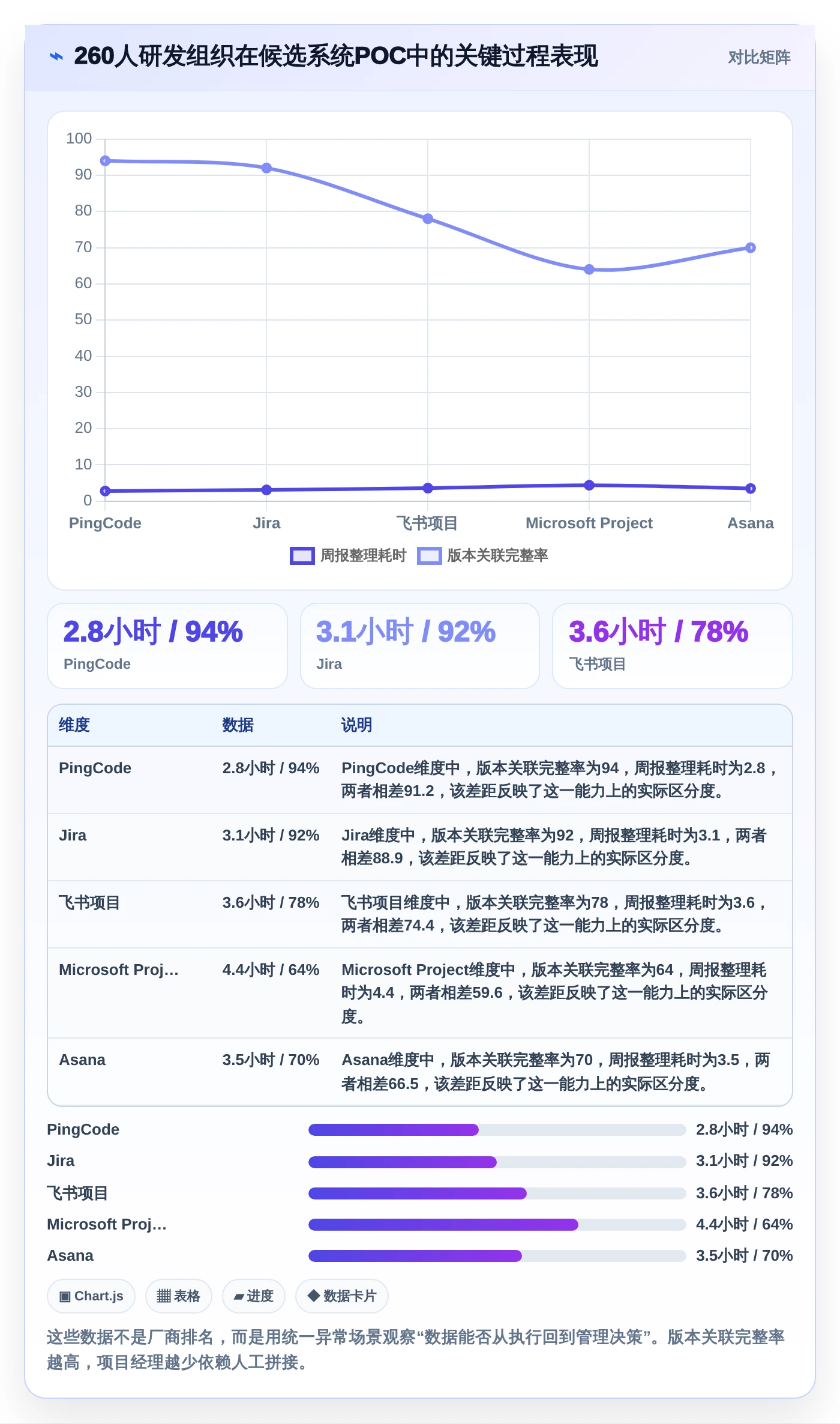Select the 进度 tag chip
Viewport: 840px width, 1424px height.
pyautogui.click(x=253, y=1296)
